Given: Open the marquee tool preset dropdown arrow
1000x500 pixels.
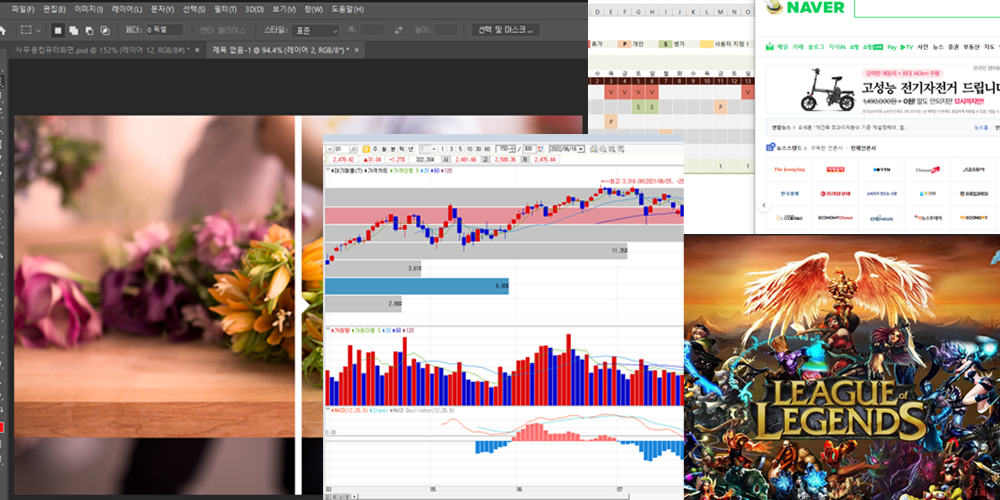Looking at the screenshot, I should tap(38, 30).
